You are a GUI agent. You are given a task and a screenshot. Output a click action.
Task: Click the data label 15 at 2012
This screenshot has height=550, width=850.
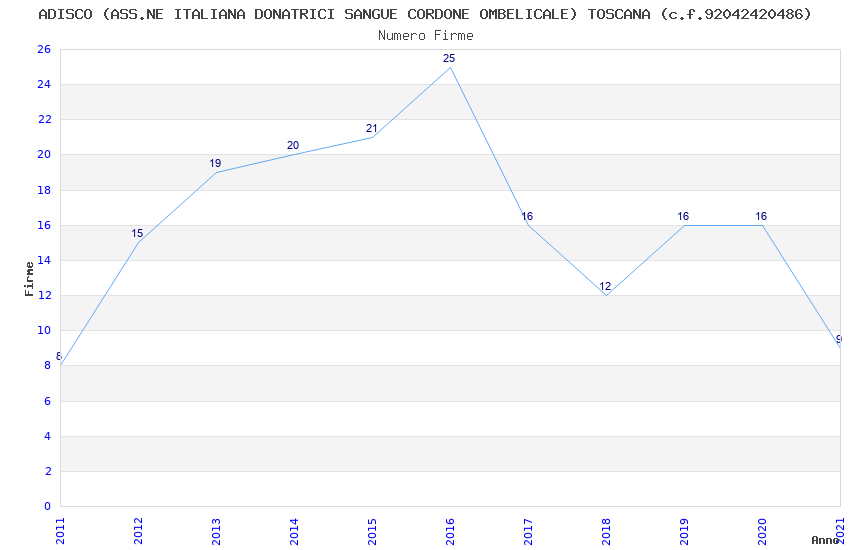(x=137, y=234)
